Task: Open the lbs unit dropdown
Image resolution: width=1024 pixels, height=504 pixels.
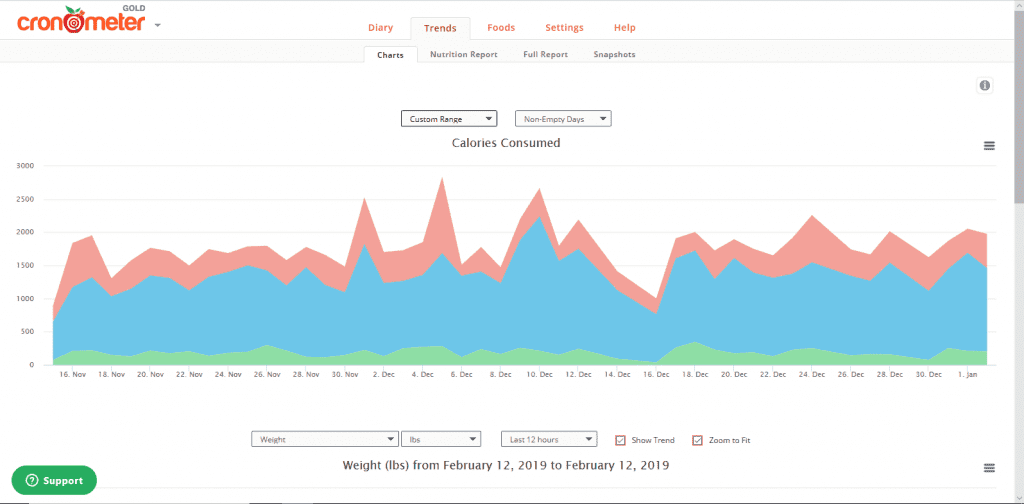Action: point(440,439)
